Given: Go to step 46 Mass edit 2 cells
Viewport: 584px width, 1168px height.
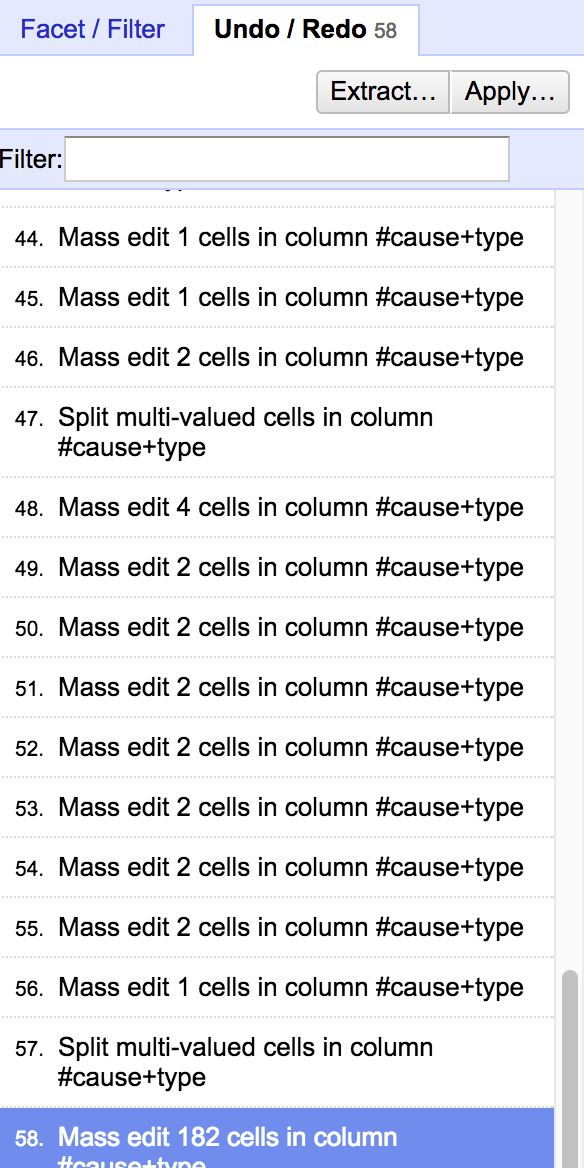Looking at the screenshot, I should tap(277, 358).
